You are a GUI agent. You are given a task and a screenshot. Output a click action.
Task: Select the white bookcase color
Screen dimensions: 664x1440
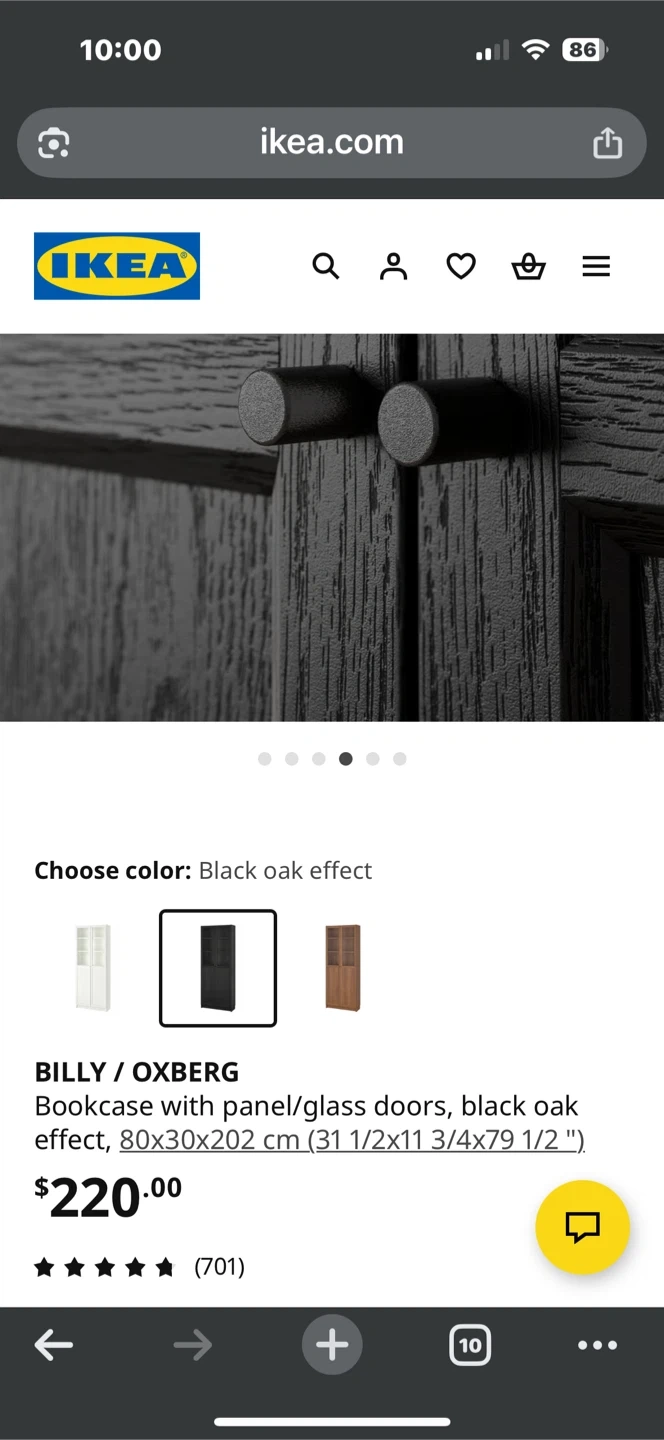click(93, 968)
